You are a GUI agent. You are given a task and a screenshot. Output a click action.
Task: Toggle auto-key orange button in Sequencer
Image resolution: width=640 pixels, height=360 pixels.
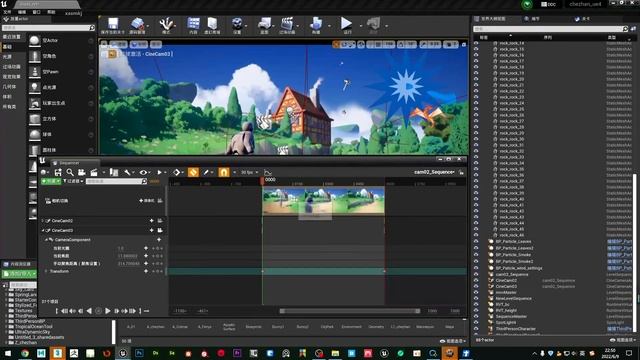193,172
